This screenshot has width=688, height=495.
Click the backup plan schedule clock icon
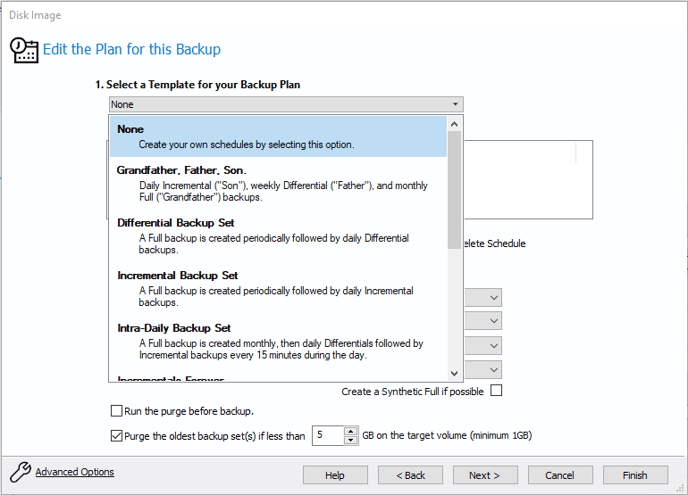pos(24,50)
